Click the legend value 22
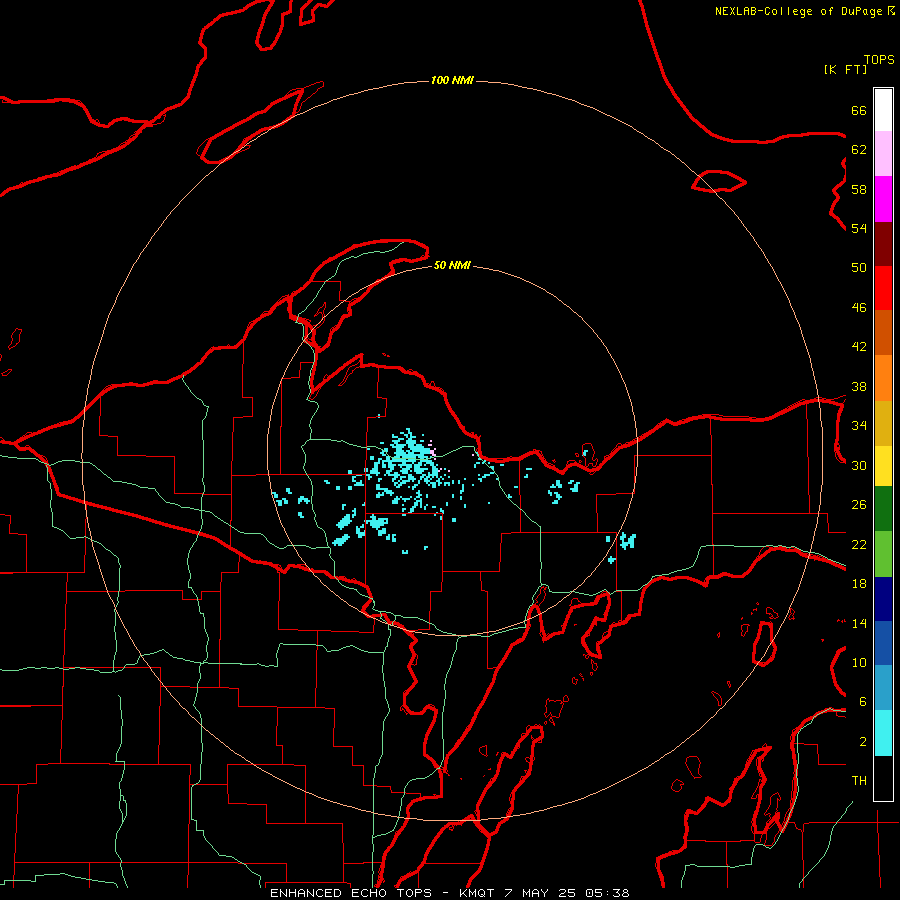 859,544
